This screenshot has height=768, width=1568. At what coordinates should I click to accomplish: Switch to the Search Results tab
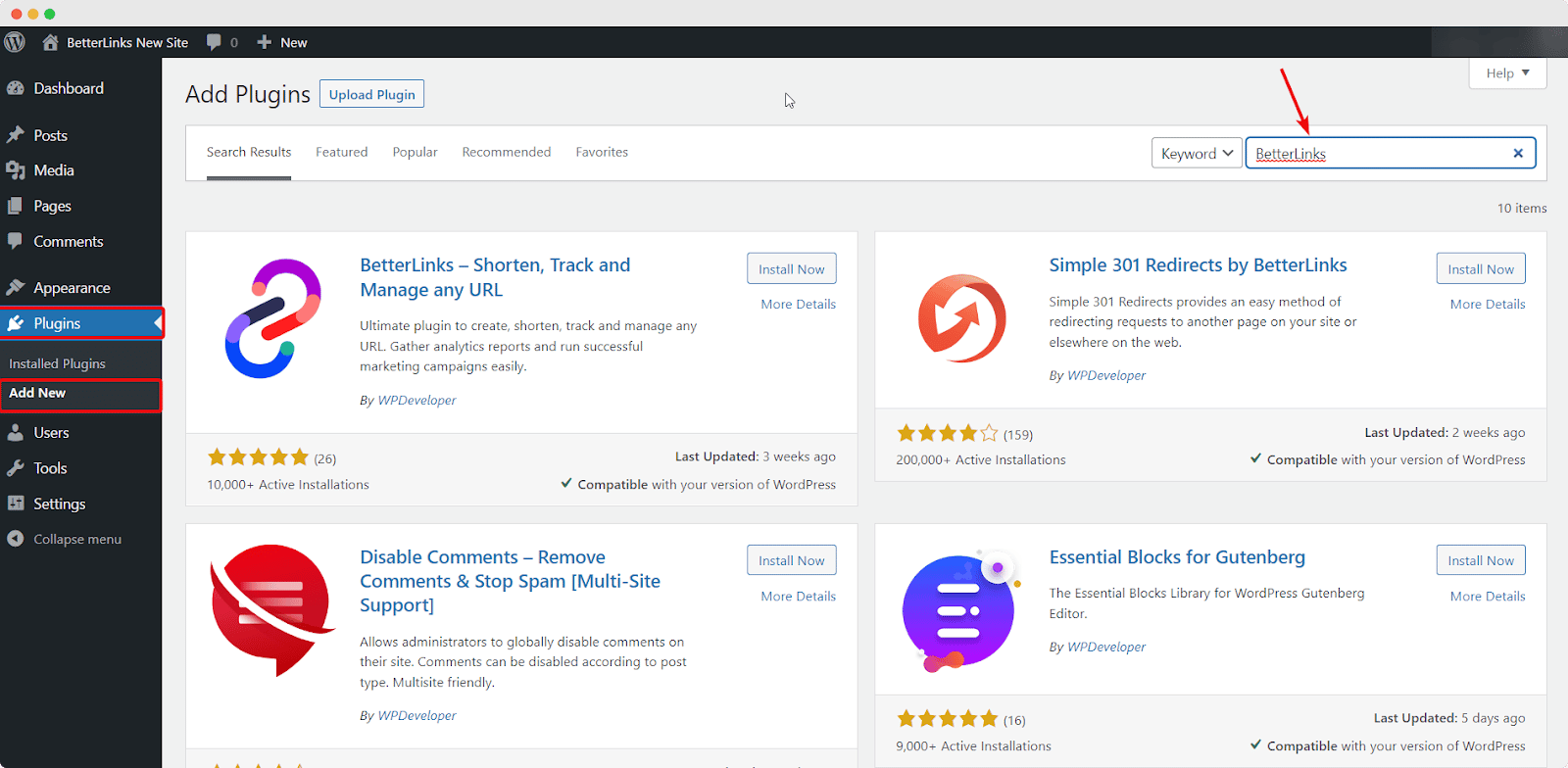click(249, 152)
